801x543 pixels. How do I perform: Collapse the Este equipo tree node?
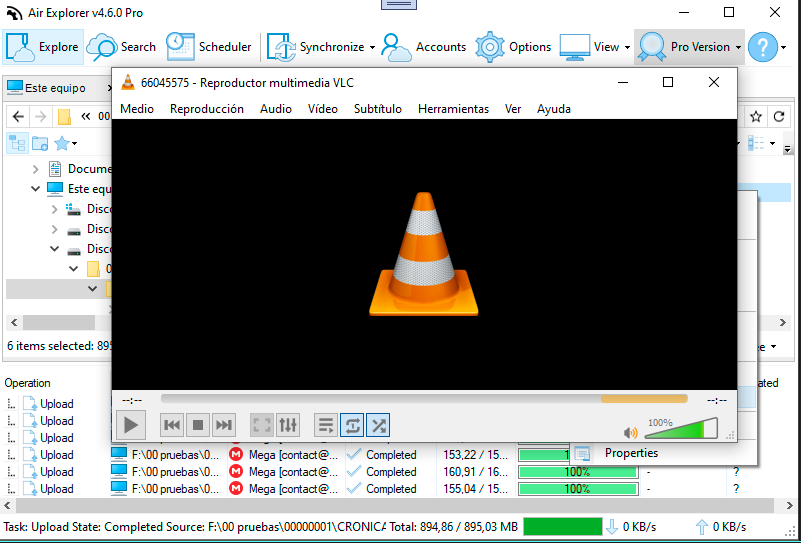click(35, 188)
